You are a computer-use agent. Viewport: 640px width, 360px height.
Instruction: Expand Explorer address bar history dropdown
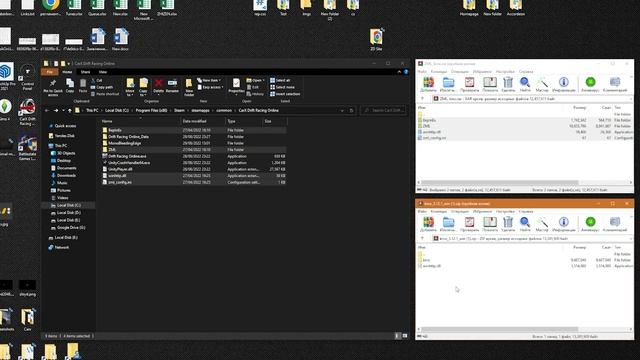point(342,110)
